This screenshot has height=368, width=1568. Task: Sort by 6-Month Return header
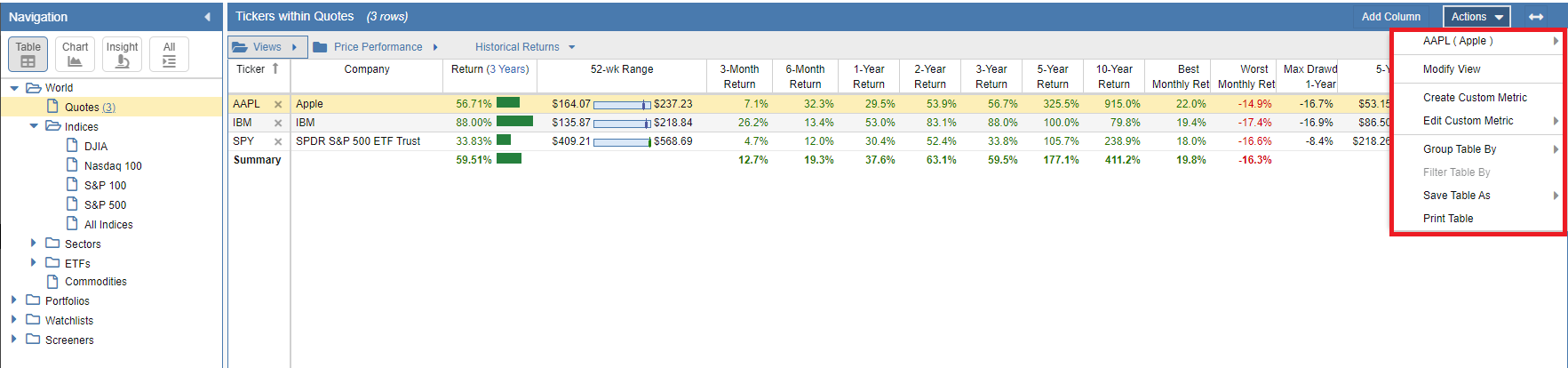click(805, 76)
